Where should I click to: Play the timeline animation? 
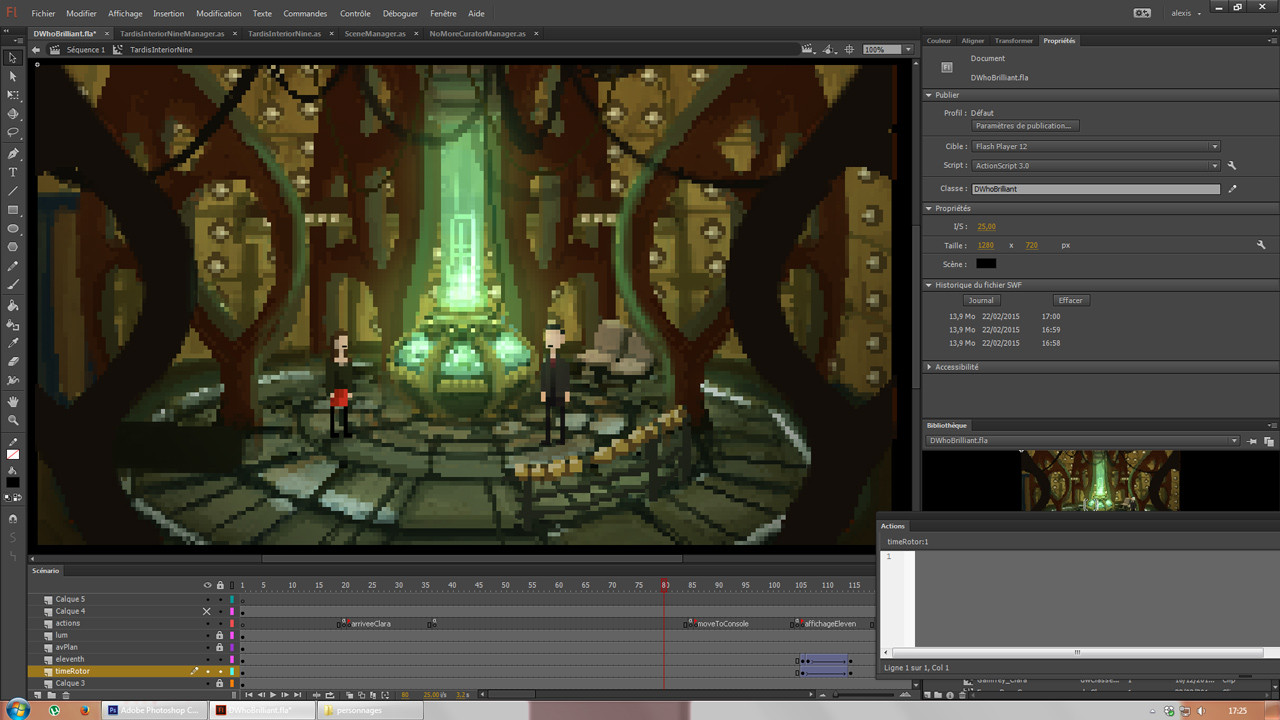pos(273,695)
